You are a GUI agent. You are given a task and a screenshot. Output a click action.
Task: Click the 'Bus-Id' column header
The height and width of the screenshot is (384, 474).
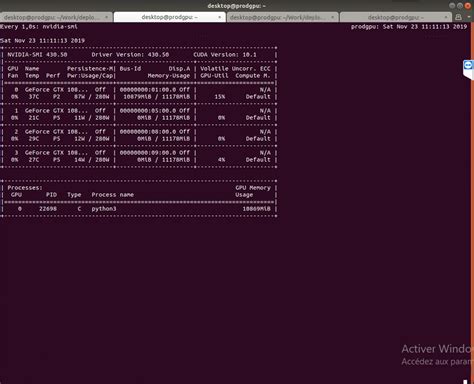tap(130, 68)
